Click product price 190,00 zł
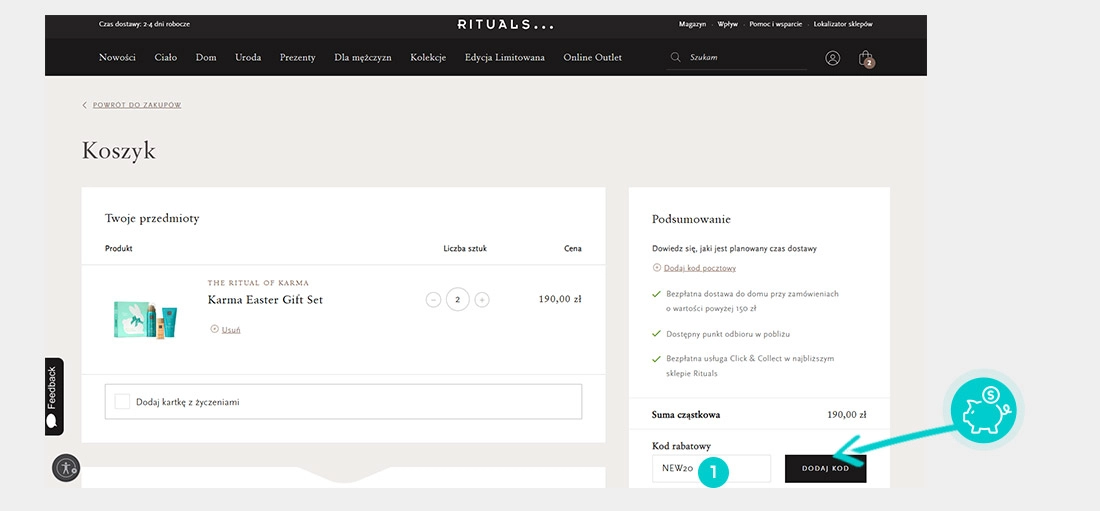Image resolution: width=1100 pixels, height=511 pixels. tap(560, 299)
